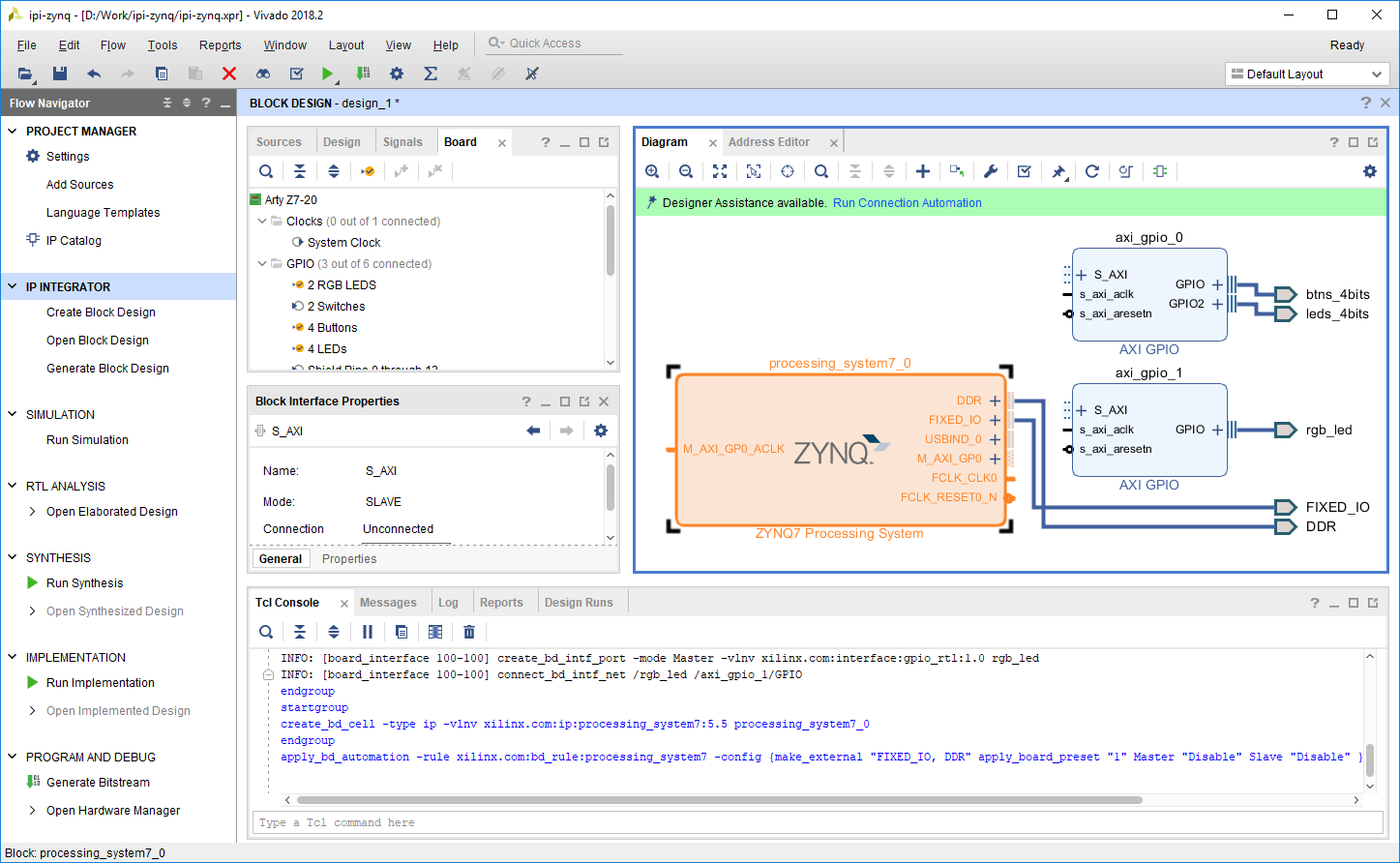Clear Tcl Console with trash icon

coord(469,632)
